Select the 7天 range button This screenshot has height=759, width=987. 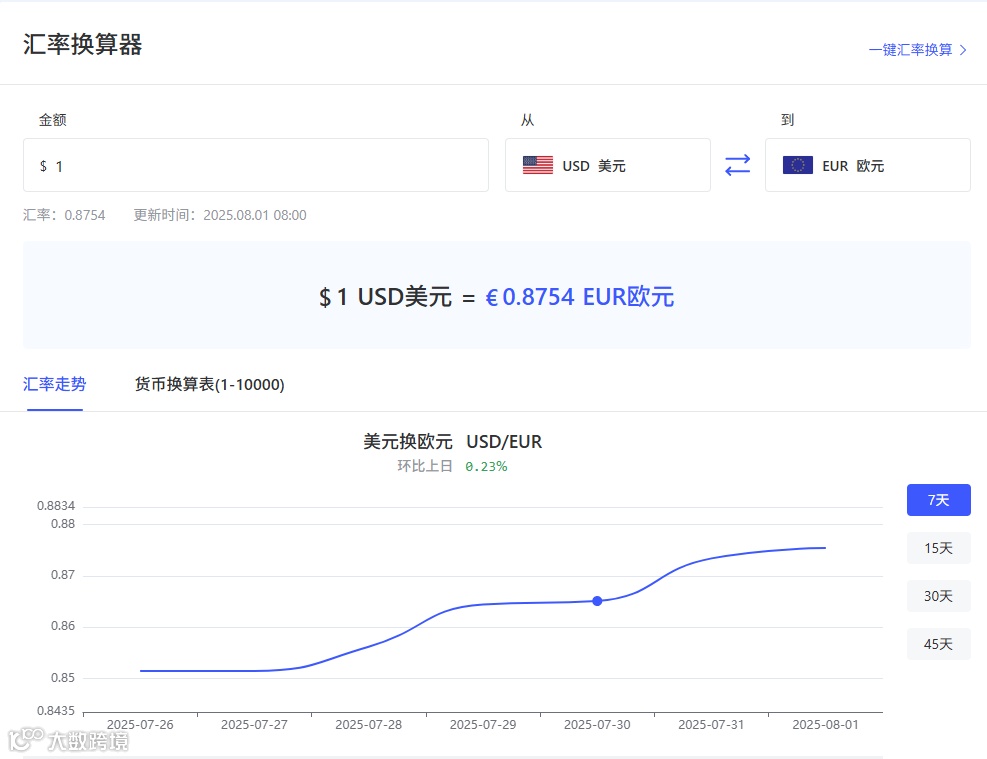tap(939, 500)
